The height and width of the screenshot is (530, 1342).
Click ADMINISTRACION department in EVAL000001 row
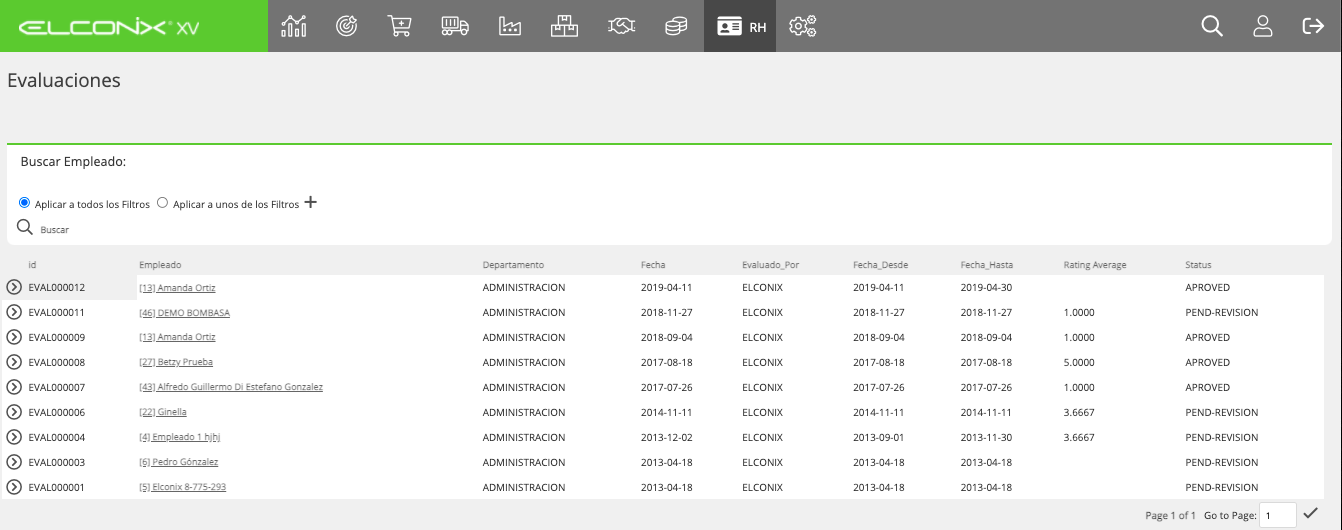pyautogui.click(x=523, y=488)
